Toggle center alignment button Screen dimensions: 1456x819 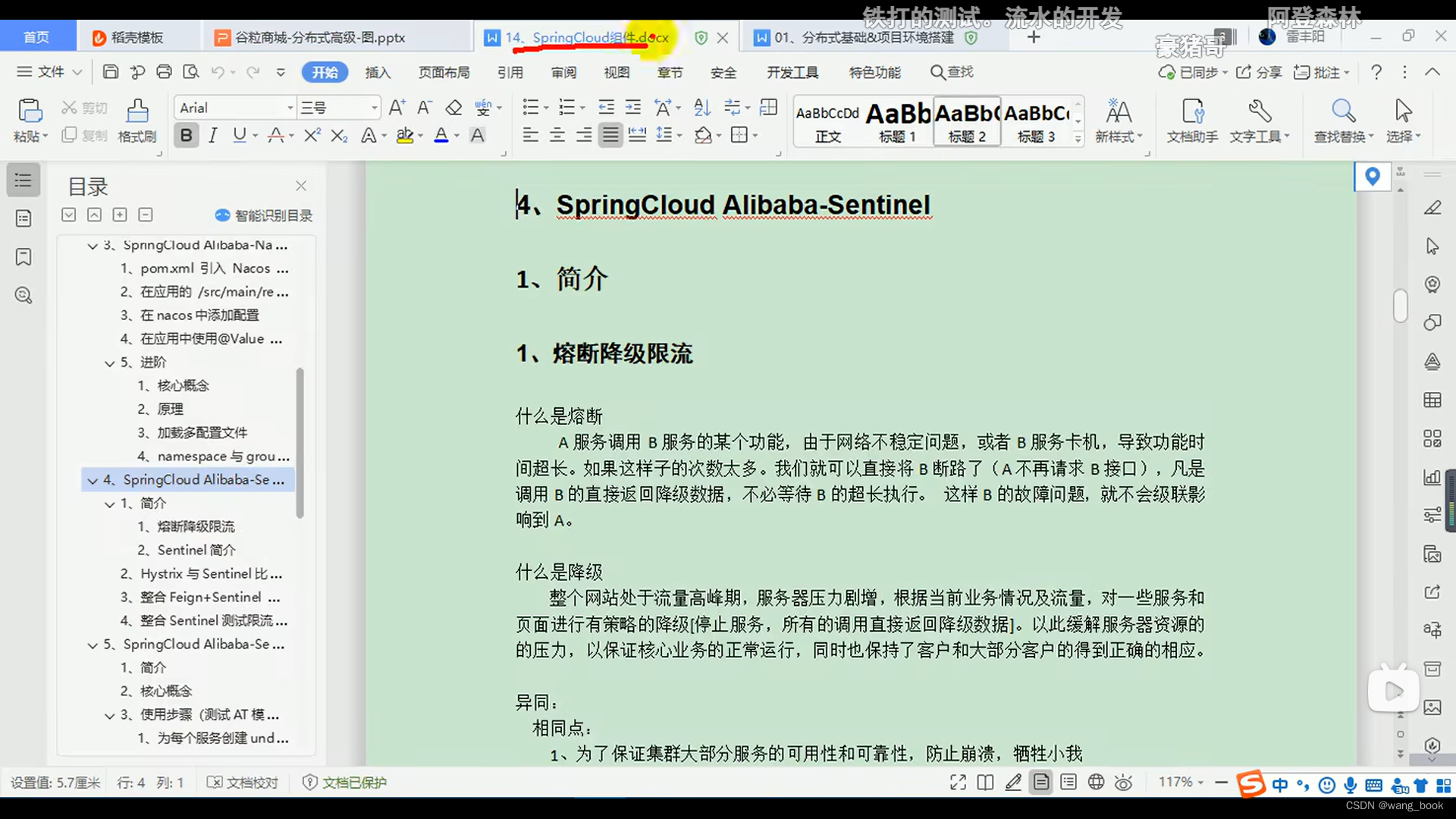[x=557, y=135]
